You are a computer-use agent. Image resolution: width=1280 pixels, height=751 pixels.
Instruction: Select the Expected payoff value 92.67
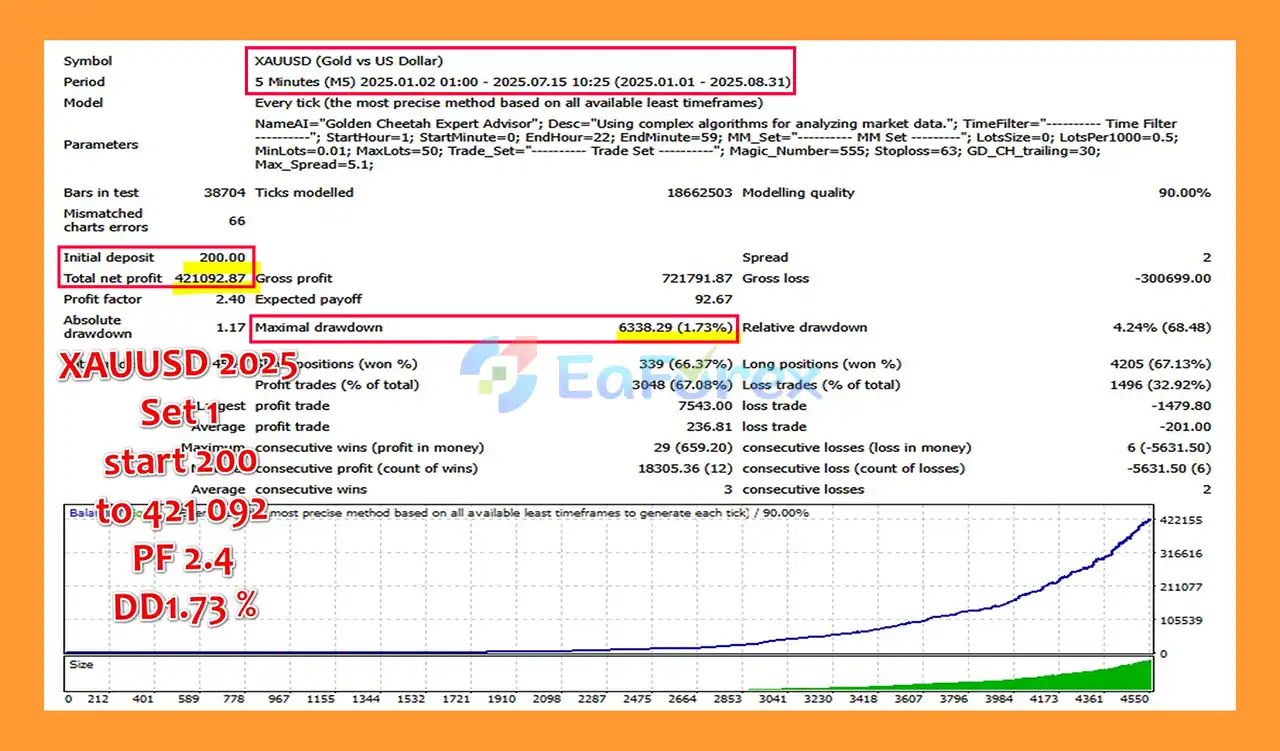[x=712, y=300]
